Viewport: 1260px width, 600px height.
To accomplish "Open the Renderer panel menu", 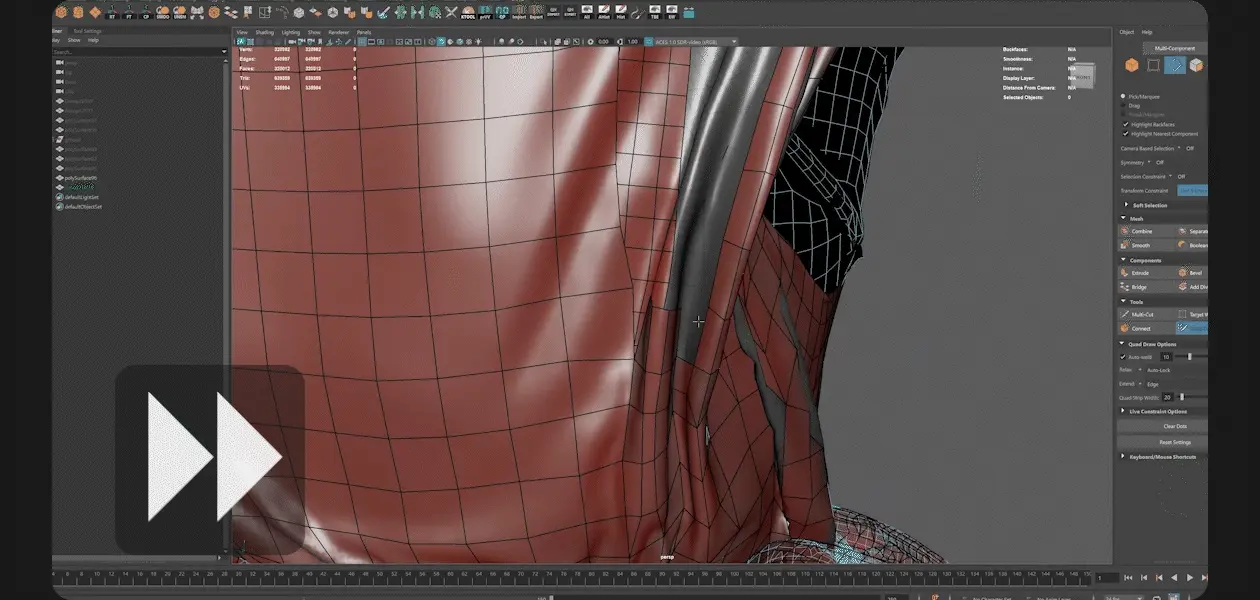I will tap(339, 32).
